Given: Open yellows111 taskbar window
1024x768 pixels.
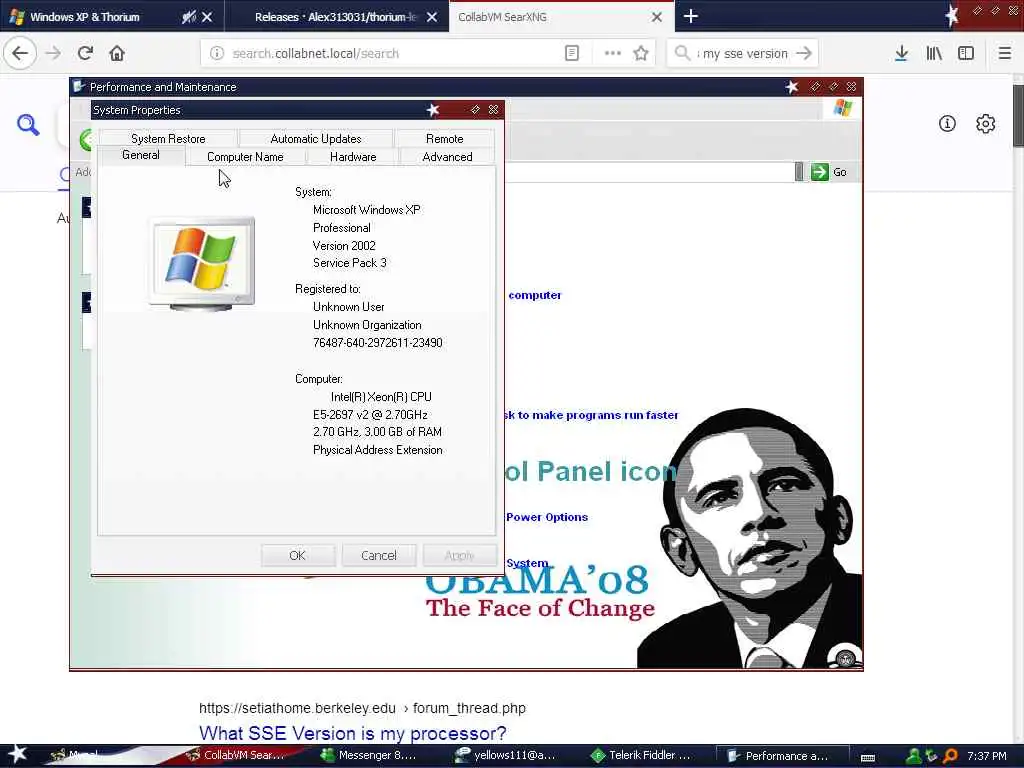Looking at the screenshot, I should (x=505, y=756).
